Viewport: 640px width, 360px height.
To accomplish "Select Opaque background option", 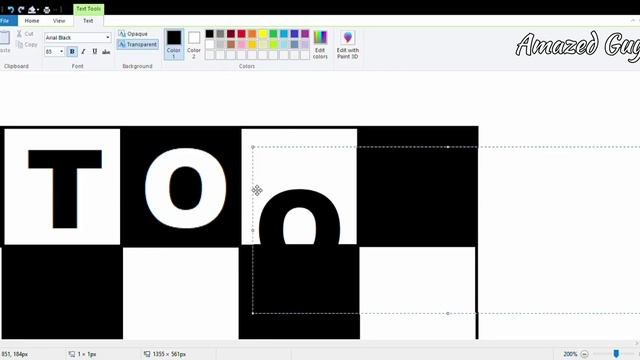I will click(x=133, y=34).
